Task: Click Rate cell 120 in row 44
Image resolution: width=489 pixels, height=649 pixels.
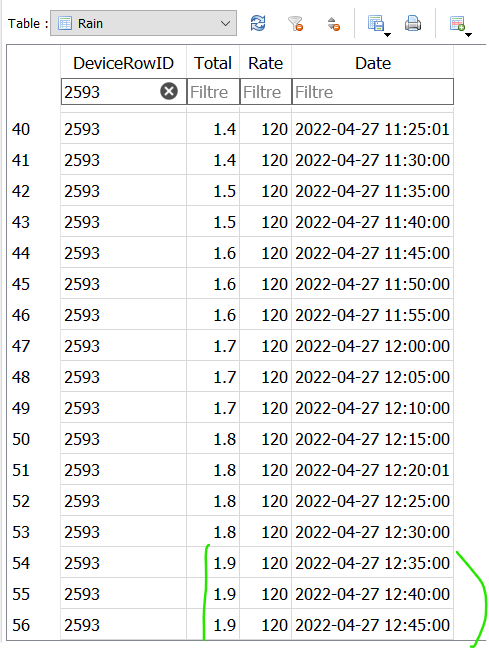Action: [266, 253]
